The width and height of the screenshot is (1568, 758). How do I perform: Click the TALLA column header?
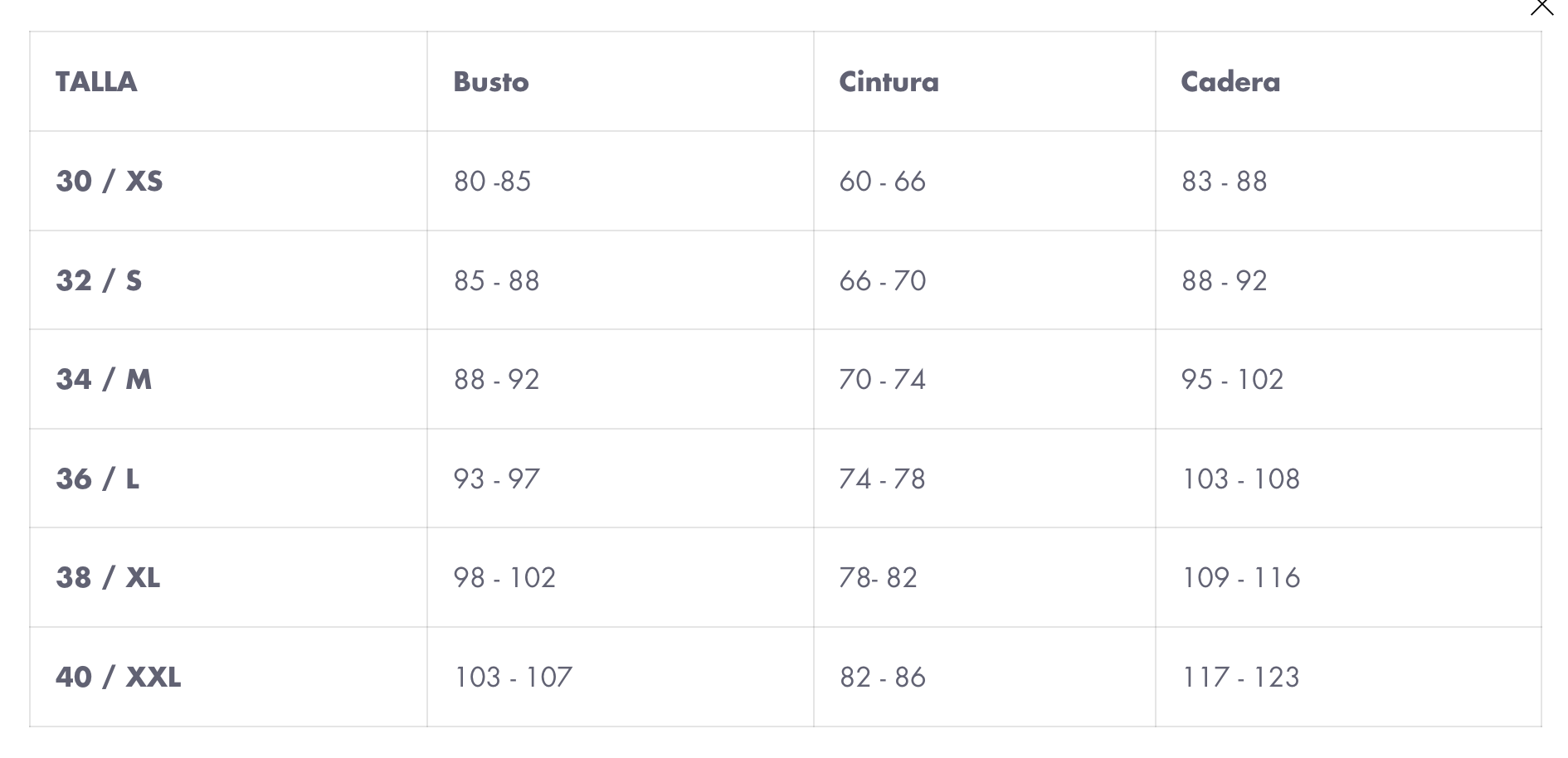(96, 81)
